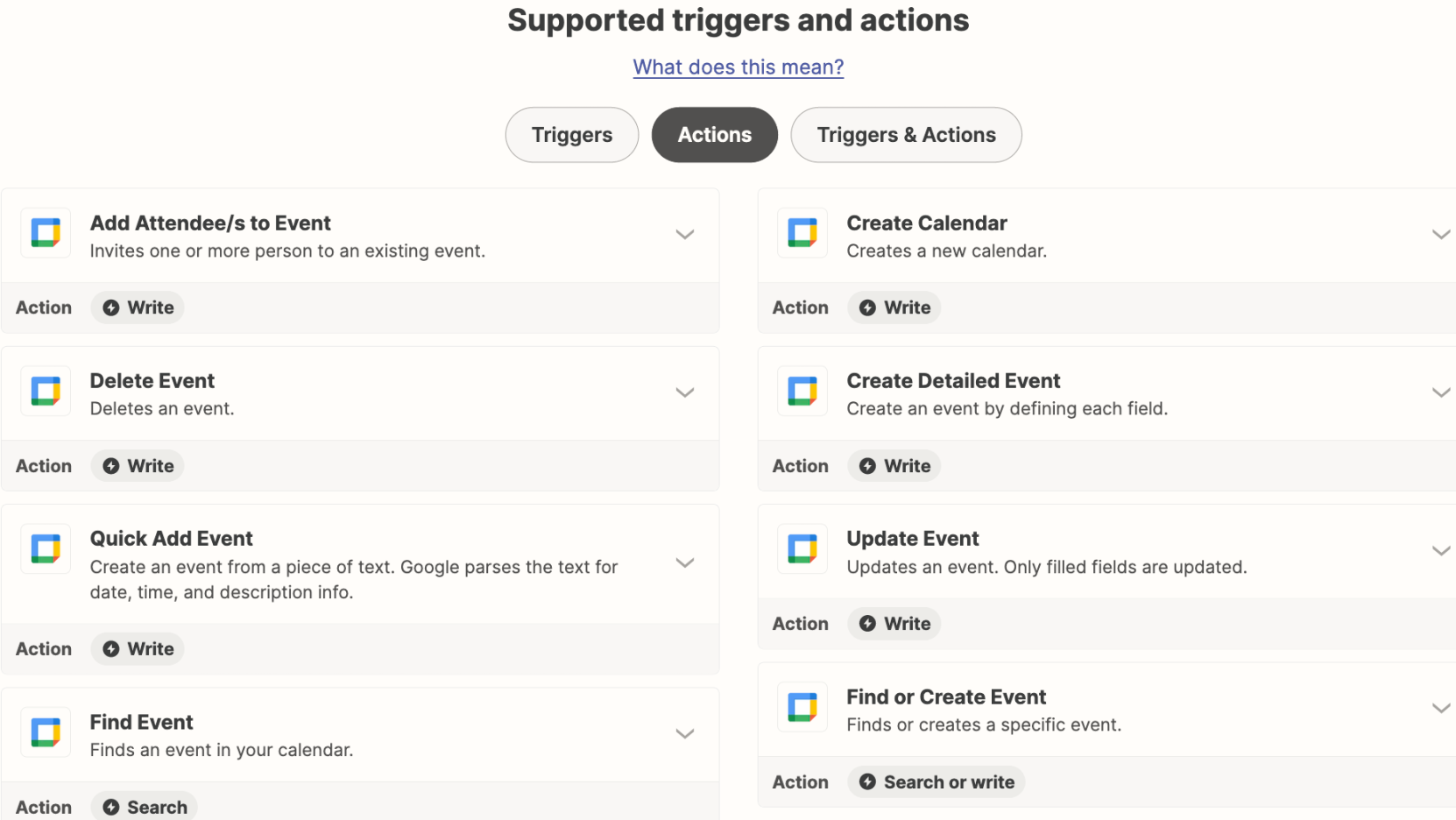Click Search or write badge under Find or Create Event

pos(937,782)
